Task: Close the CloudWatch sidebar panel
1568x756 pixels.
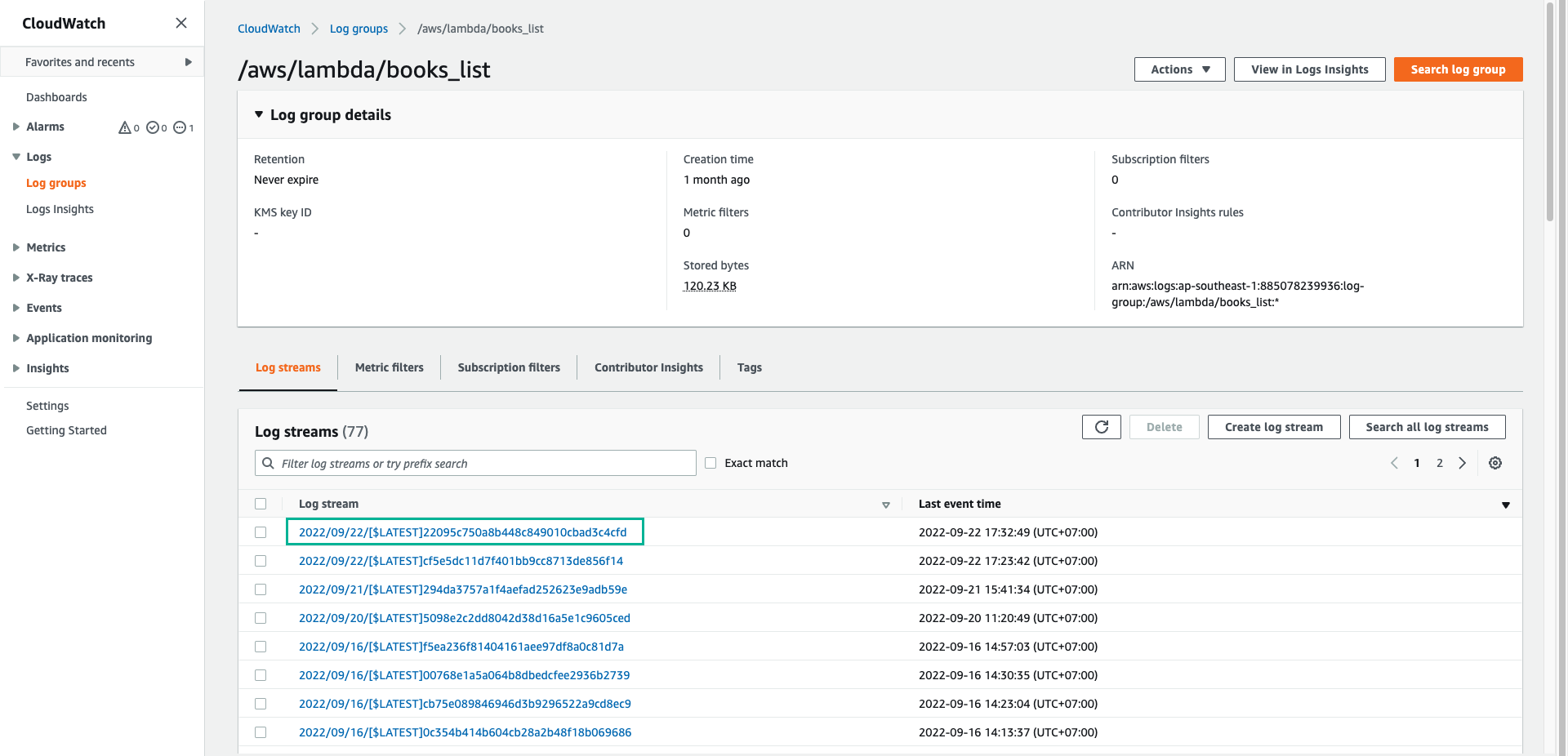Action: pos(181,23)
